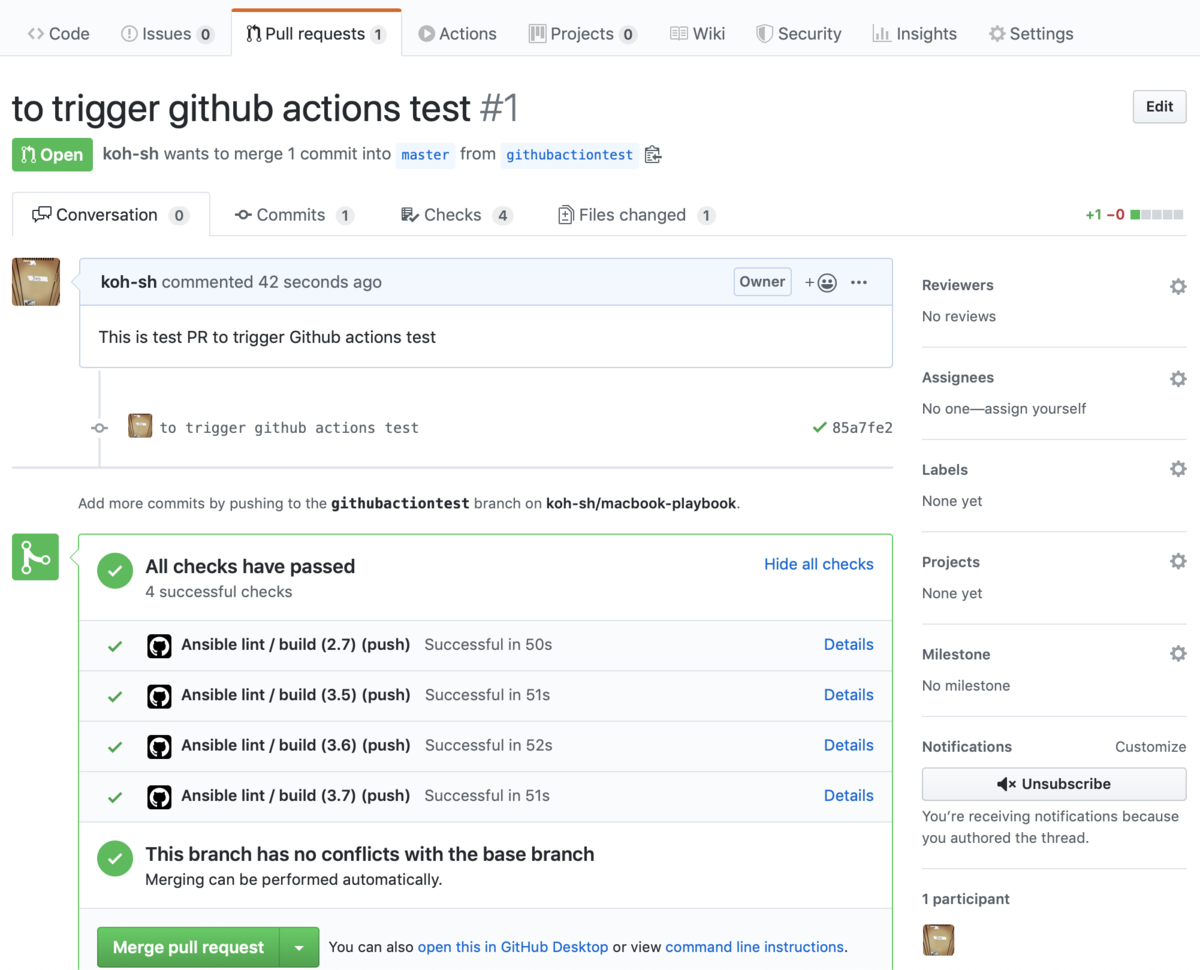
Task: Open the Reviewers gear menu
Action: (x=1178, y=286)
